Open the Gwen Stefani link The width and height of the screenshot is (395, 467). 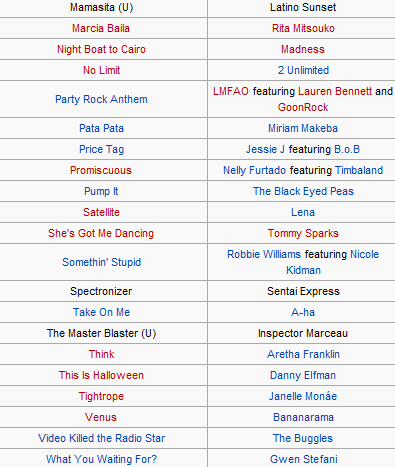coord(303,459)
